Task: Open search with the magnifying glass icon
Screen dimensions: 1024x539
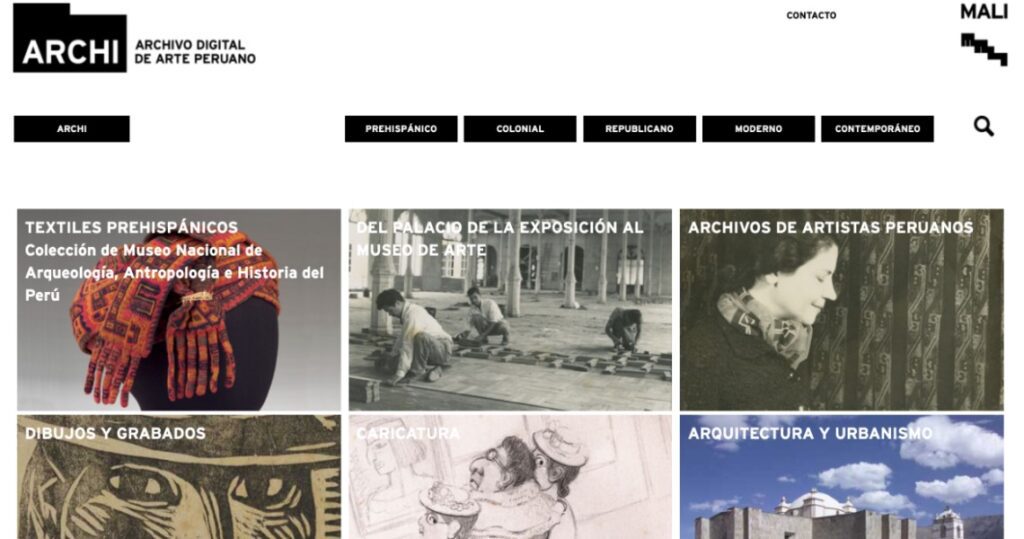Action: 984,126
